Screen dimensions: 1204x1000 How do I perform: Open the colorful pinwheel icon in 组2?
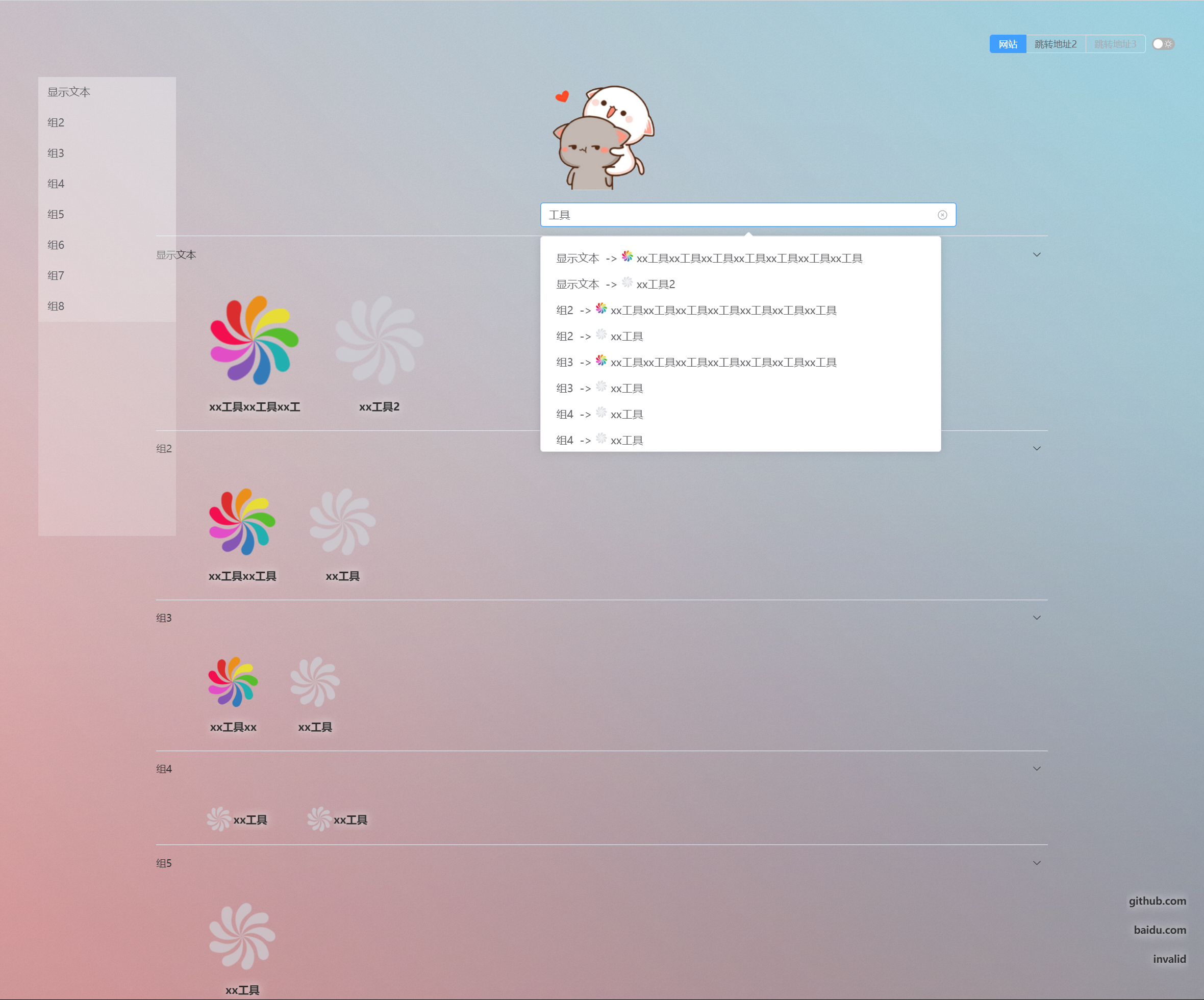(242, 522)
